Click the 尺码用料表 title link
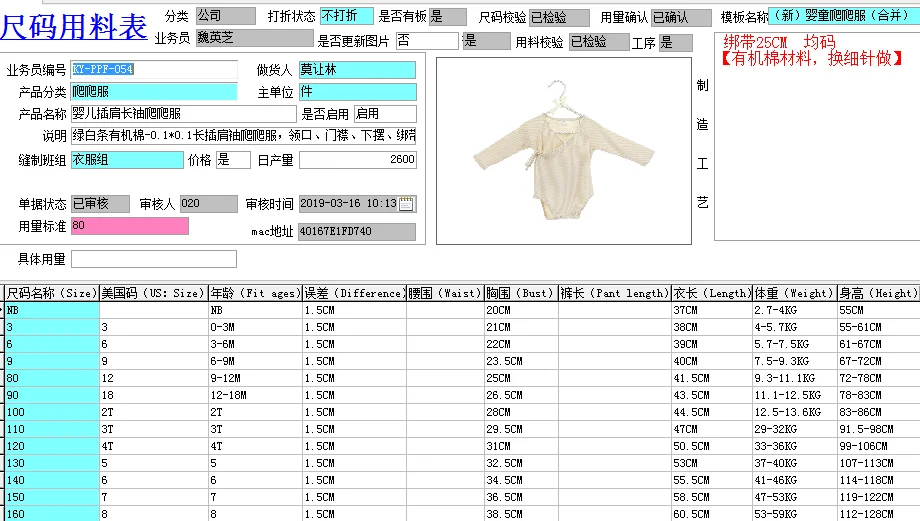Image resolution: width=920 pixels, height=521 pixels. [73, 26]
